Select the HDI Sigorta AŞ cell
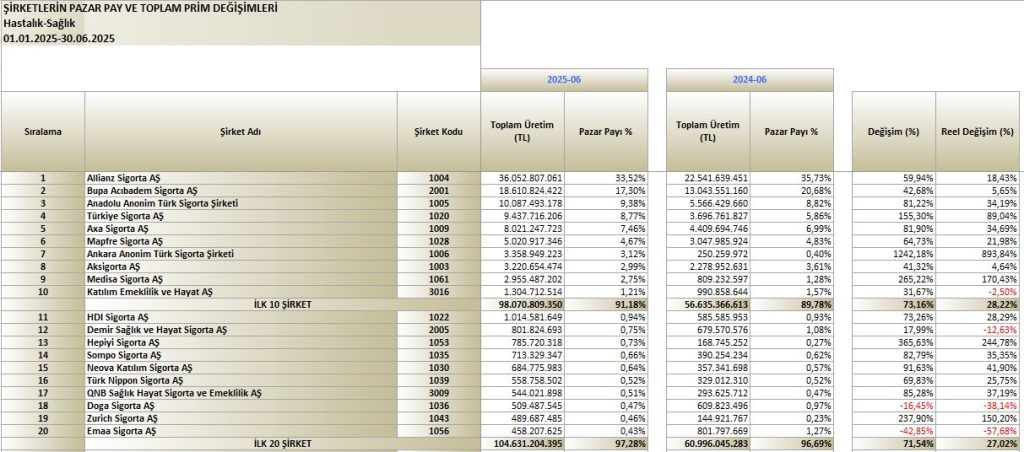Image resolution: width=1024 pixels, height=452 pixels. (241, 317)
